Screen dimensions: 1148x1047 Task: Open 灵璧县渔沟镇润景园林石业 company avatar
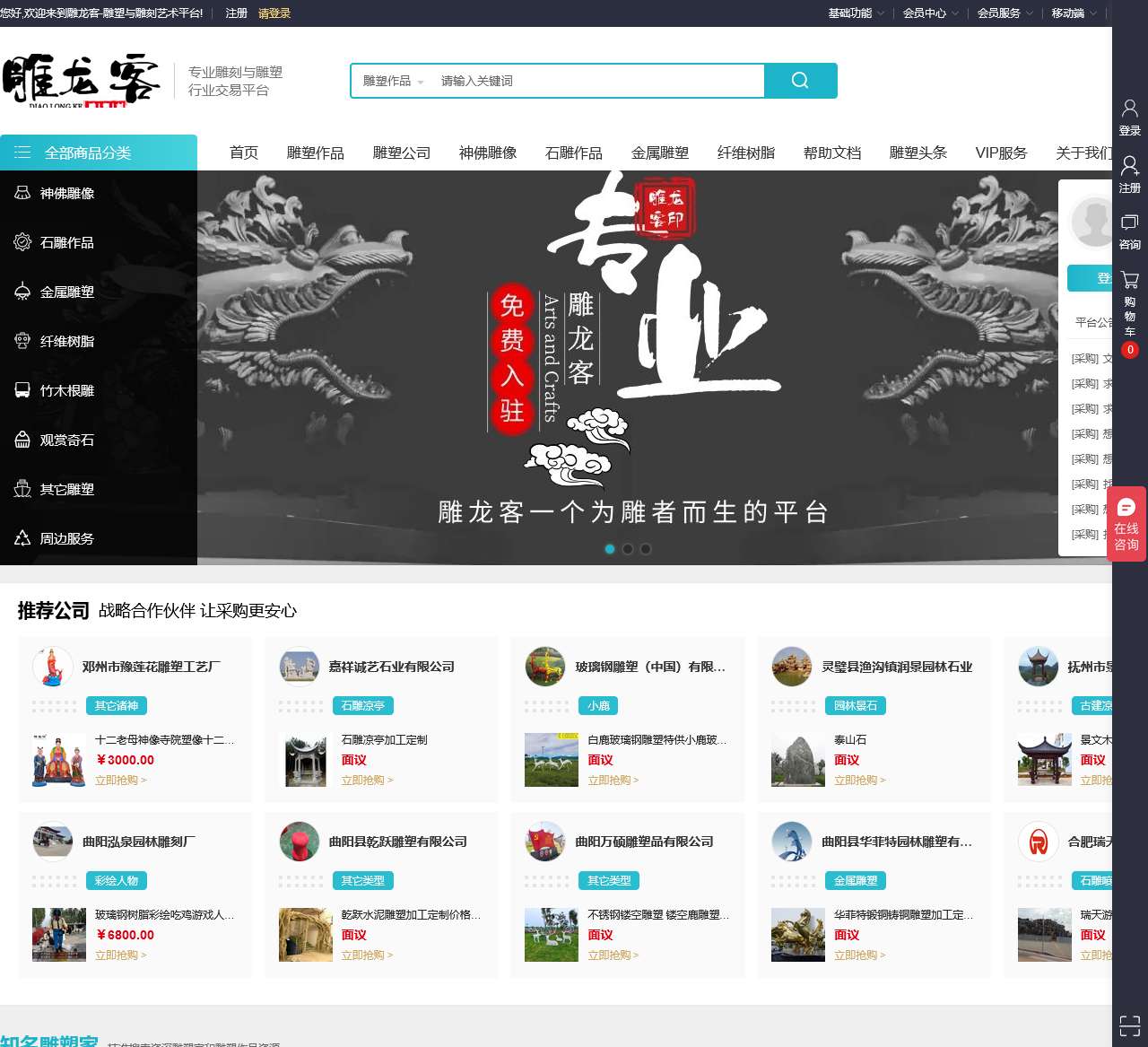[792, 667]
